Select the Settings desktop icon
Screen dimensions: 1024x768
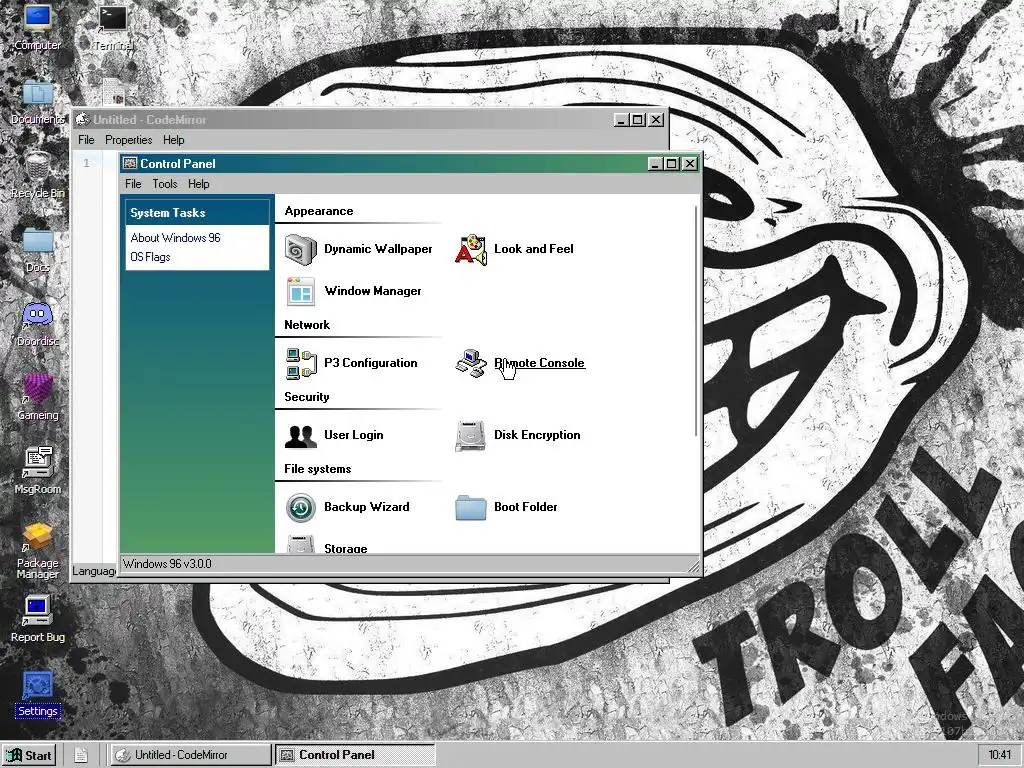click(37, 694)
